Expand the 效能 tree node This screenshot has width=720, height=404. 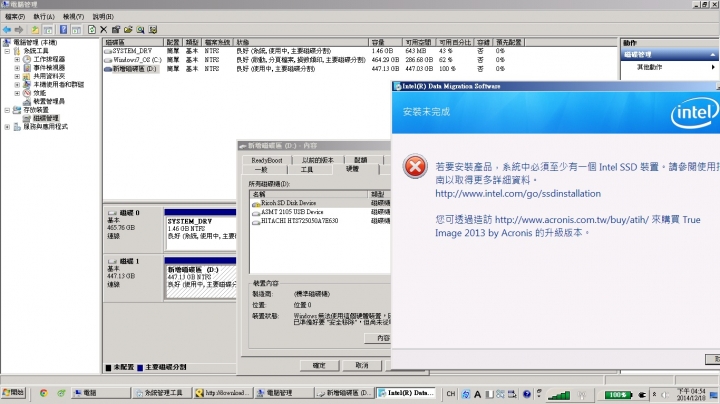[x=17, y=93]
